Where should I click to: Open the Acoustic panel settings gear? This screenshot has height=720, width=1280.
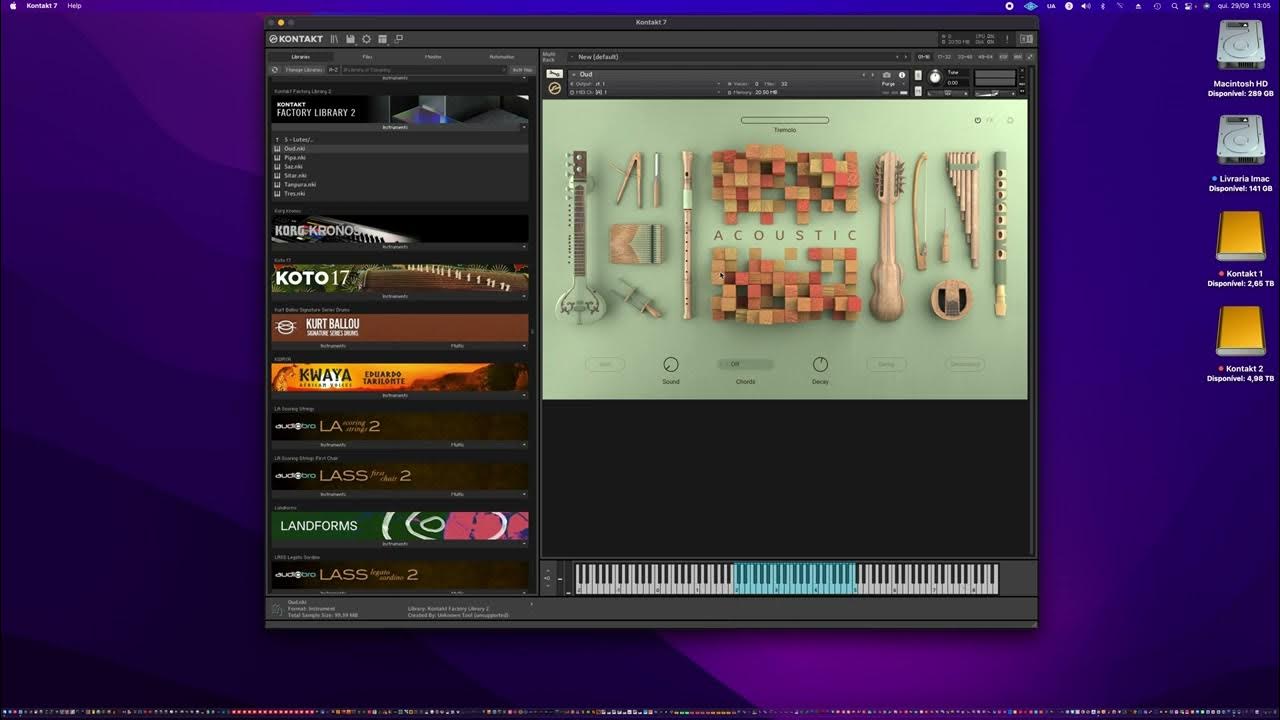[1010, 120]
